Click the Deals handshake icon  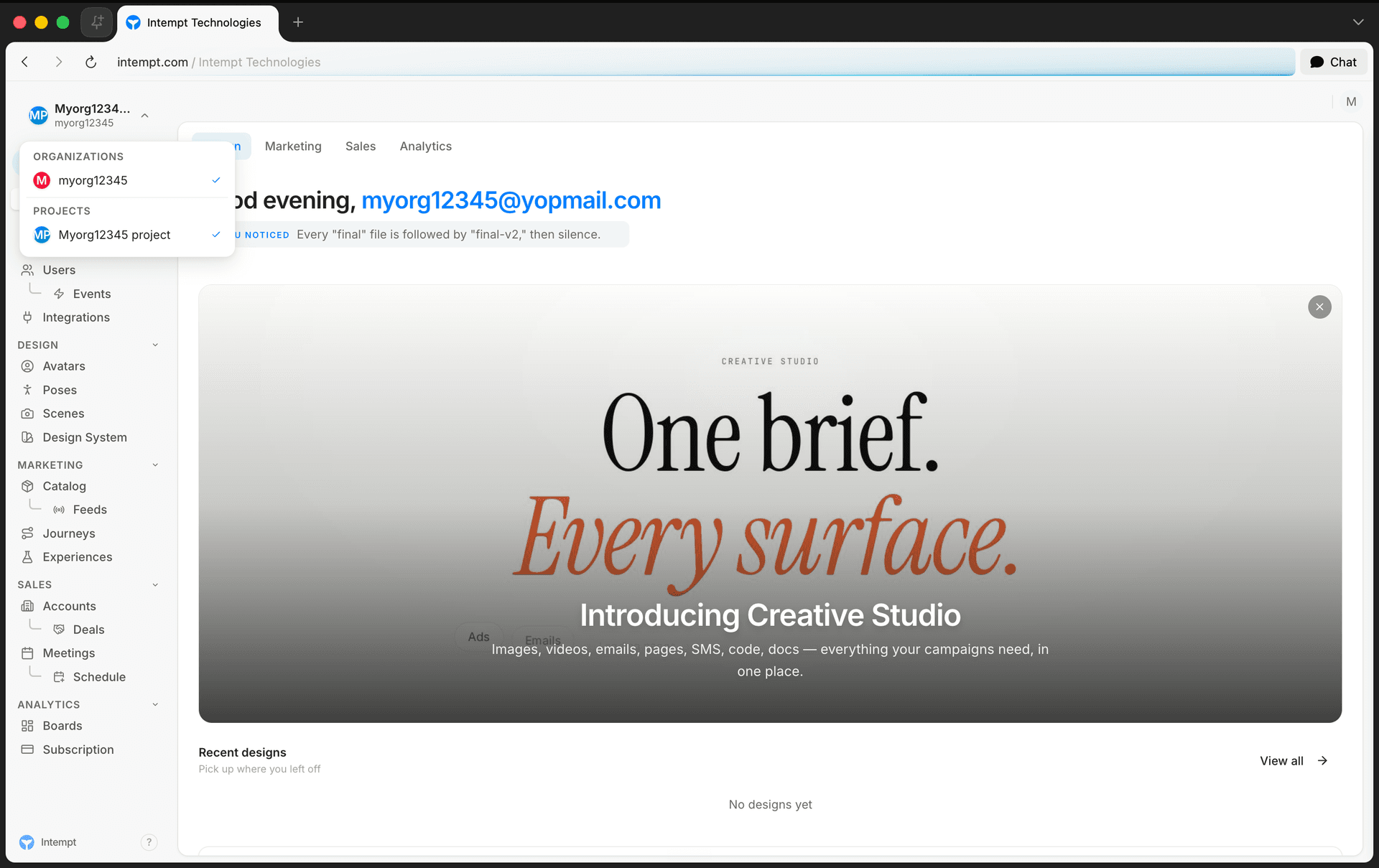click(59, 630)
